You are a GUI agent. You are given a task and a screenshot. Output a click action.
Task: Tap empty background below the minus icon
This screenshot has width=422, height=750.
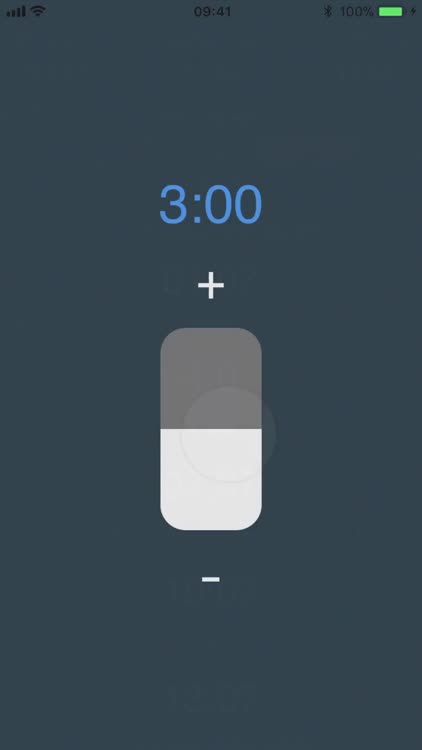tap(211, 670)
